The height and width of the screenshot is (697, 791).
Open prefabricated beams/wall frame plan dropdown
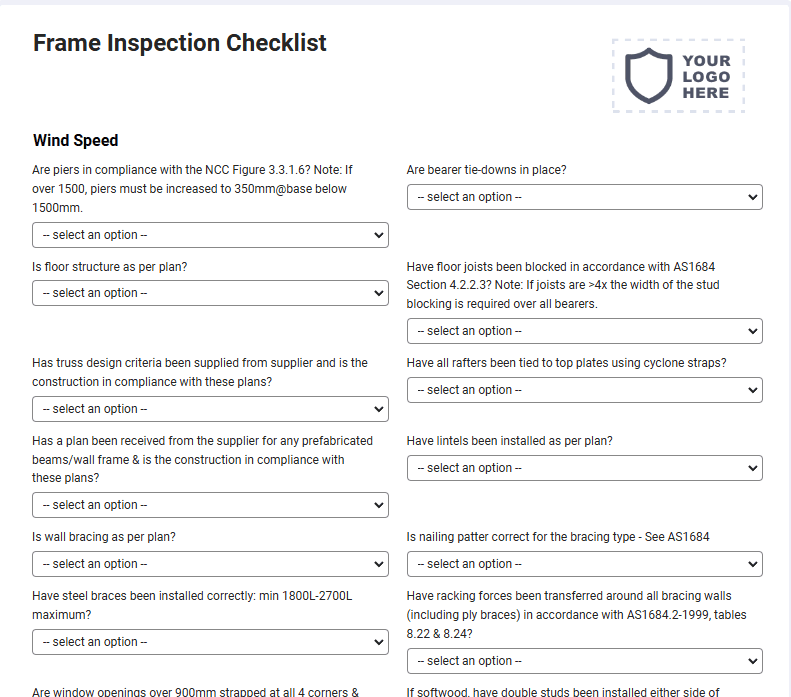(210, 505)
